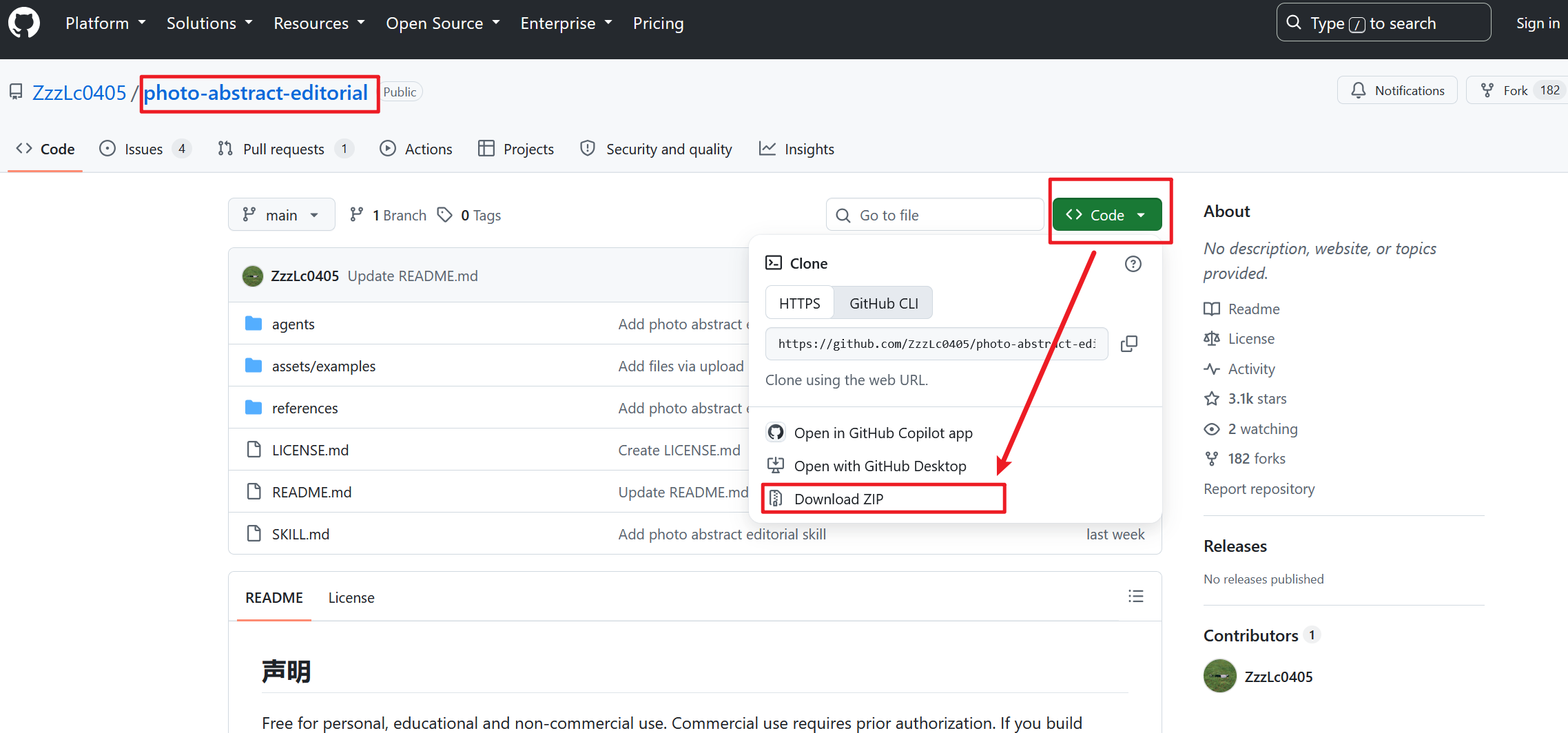
Task: Click the Notifications button label
Action: click(x=1410, y=90)
